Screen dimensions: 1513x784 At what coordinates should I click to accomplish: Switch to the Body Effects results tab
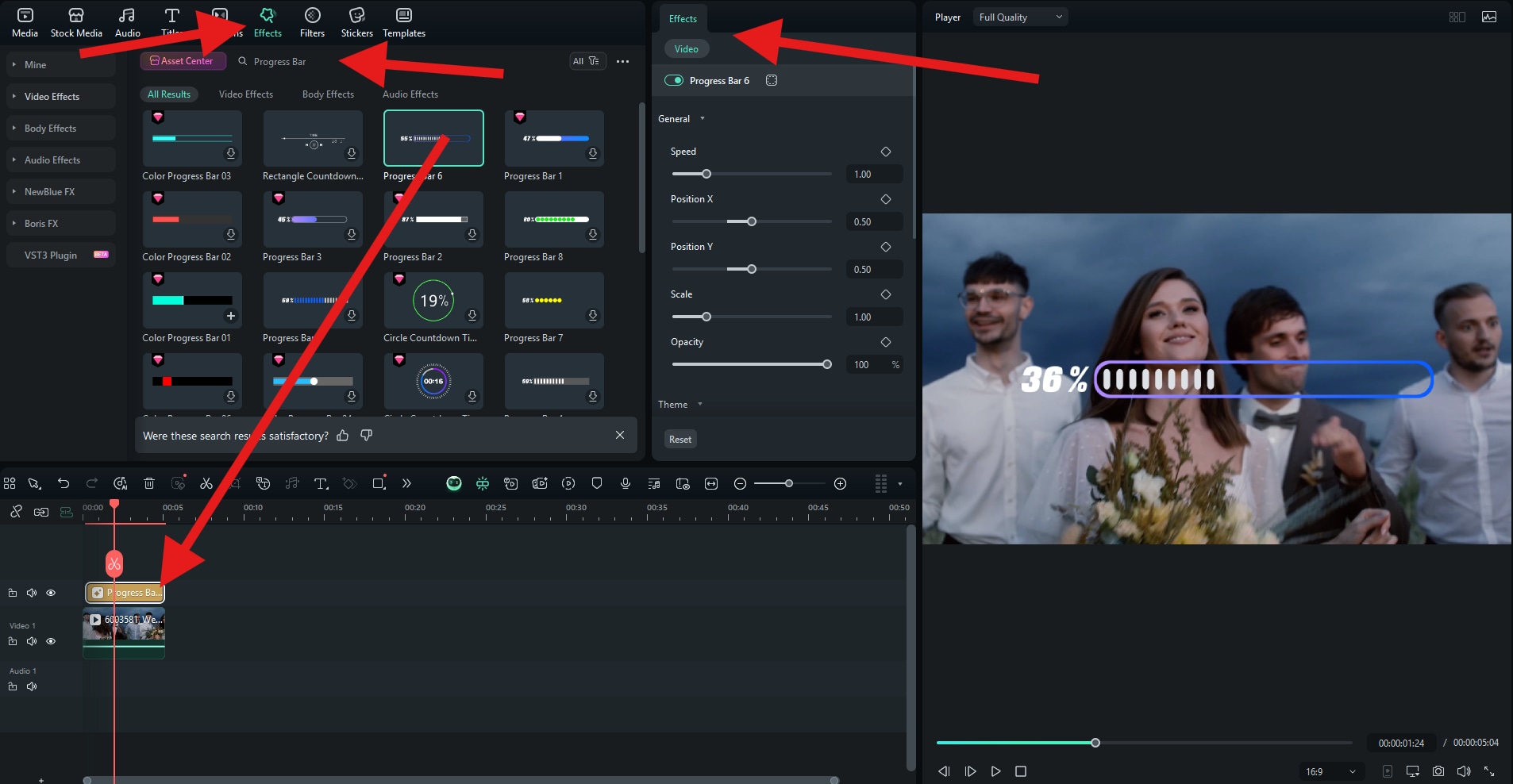coord(327,94)
